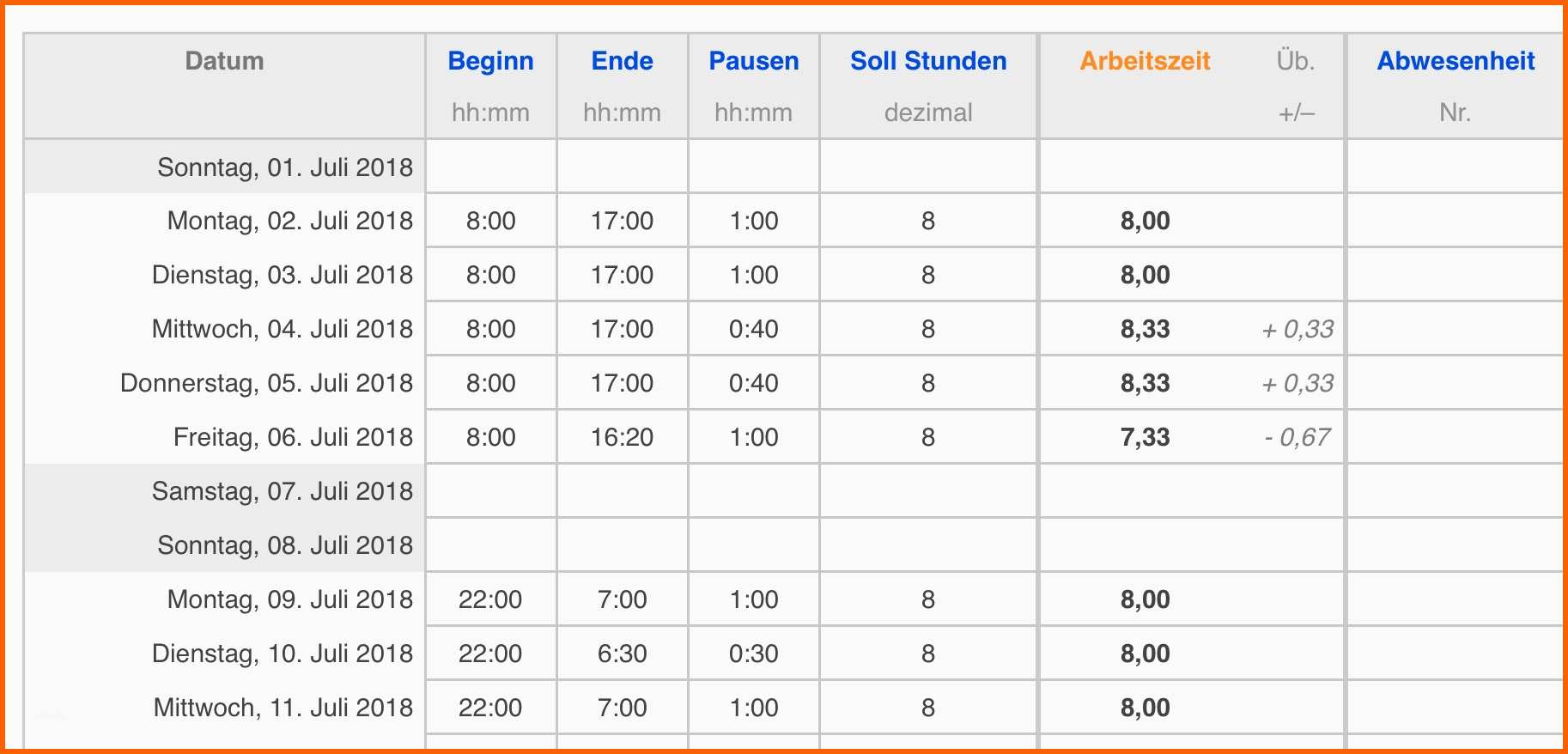
Task: Click the Pausen column header
Action: pyautogui.click(x=753, y=61)
